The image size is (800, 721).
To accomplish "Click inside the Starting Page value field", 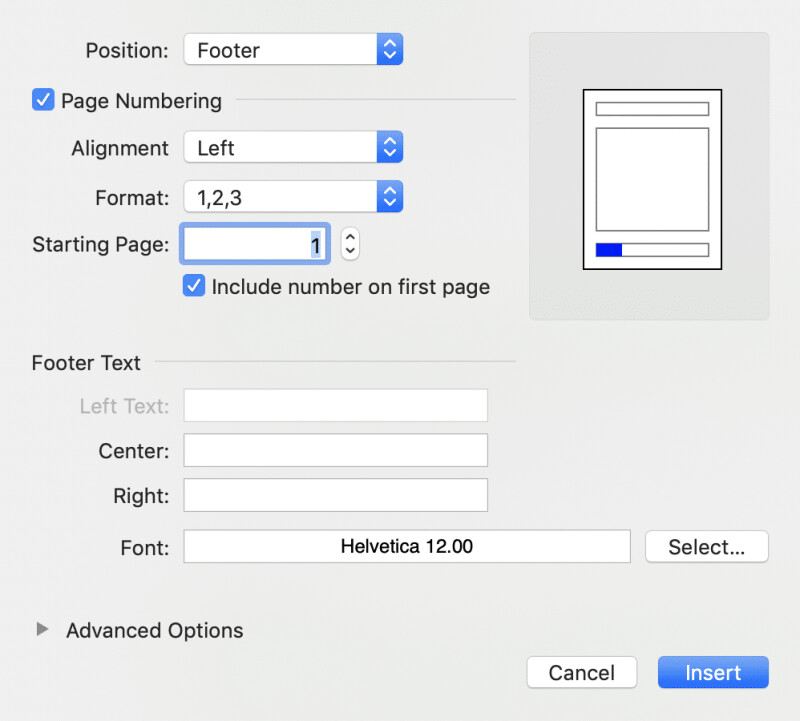I will click(x=253, y=243).
